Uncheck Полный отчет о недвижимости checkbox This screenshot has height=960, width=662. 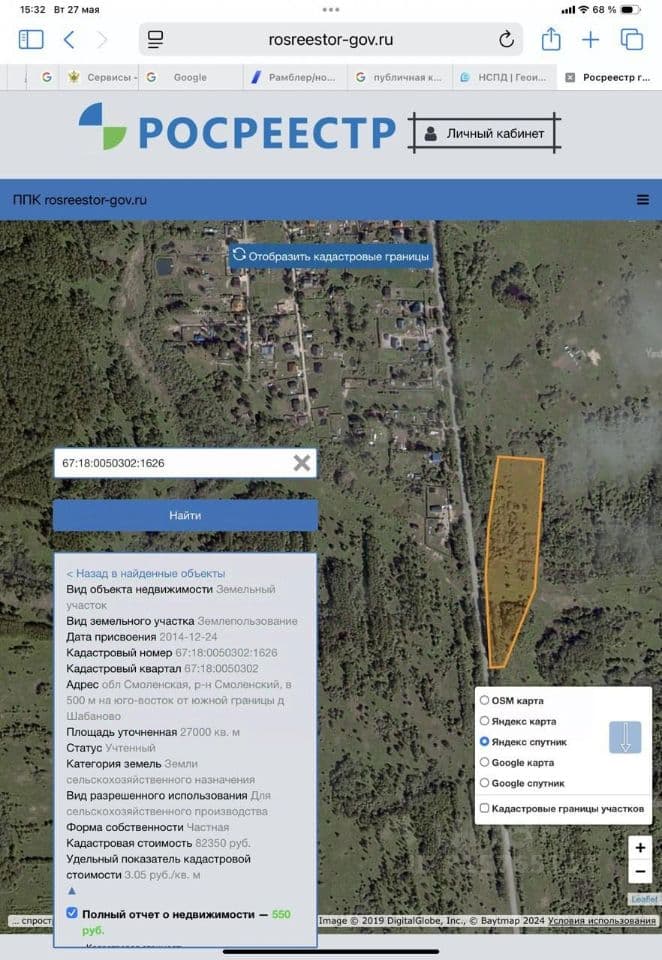(72, 913)
